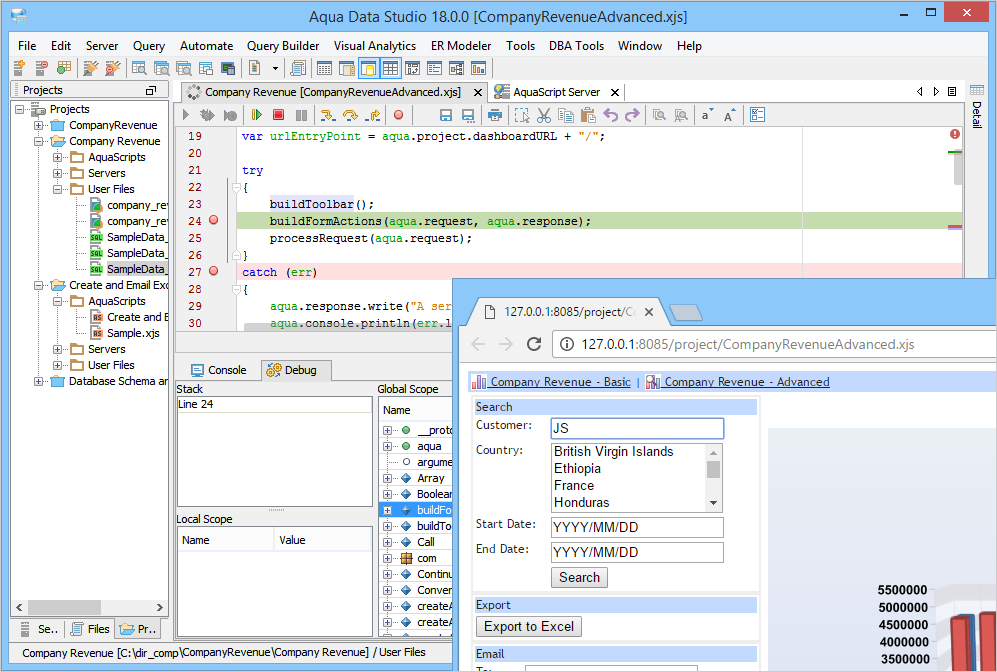Click the pause debugger icon

[x=301, y=115]
